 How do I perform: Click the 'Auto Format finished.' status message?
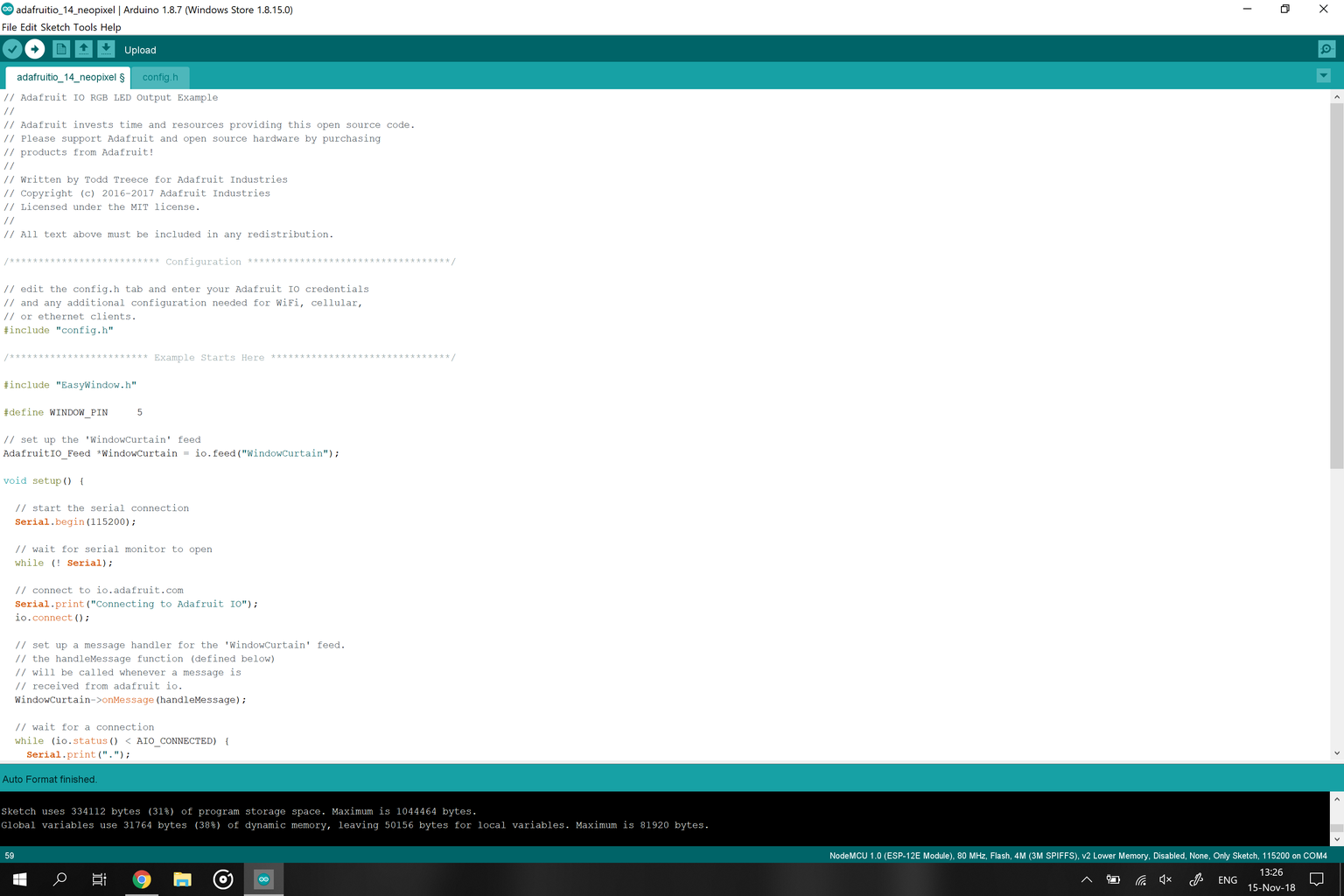[50, 779]
